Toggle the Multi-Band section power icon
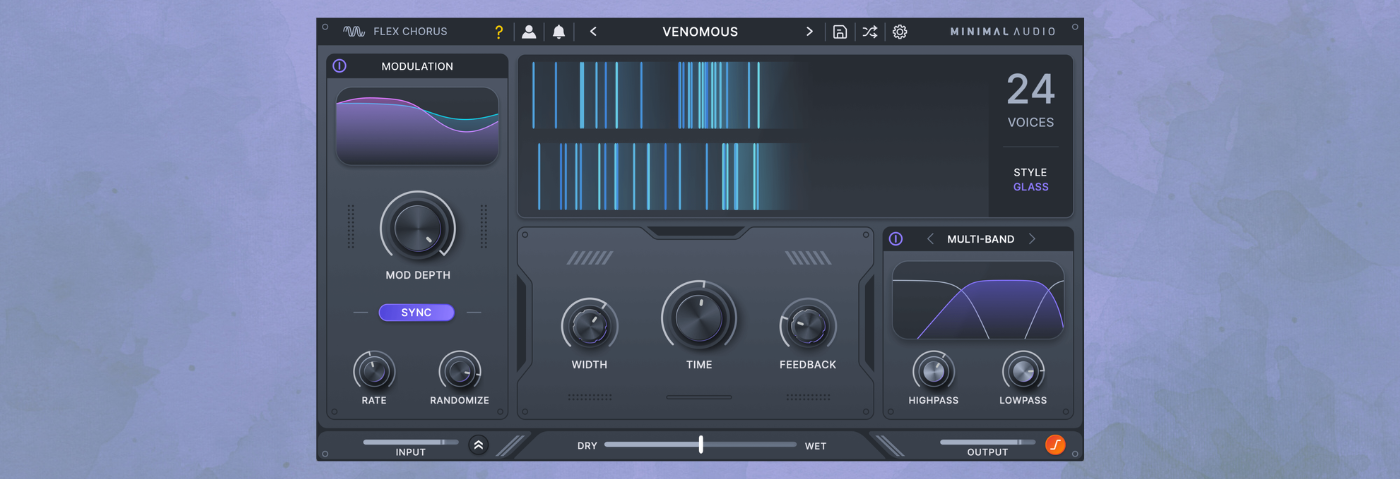Image resolution: width=1400 pixels, height=479 pixels. 896,239
